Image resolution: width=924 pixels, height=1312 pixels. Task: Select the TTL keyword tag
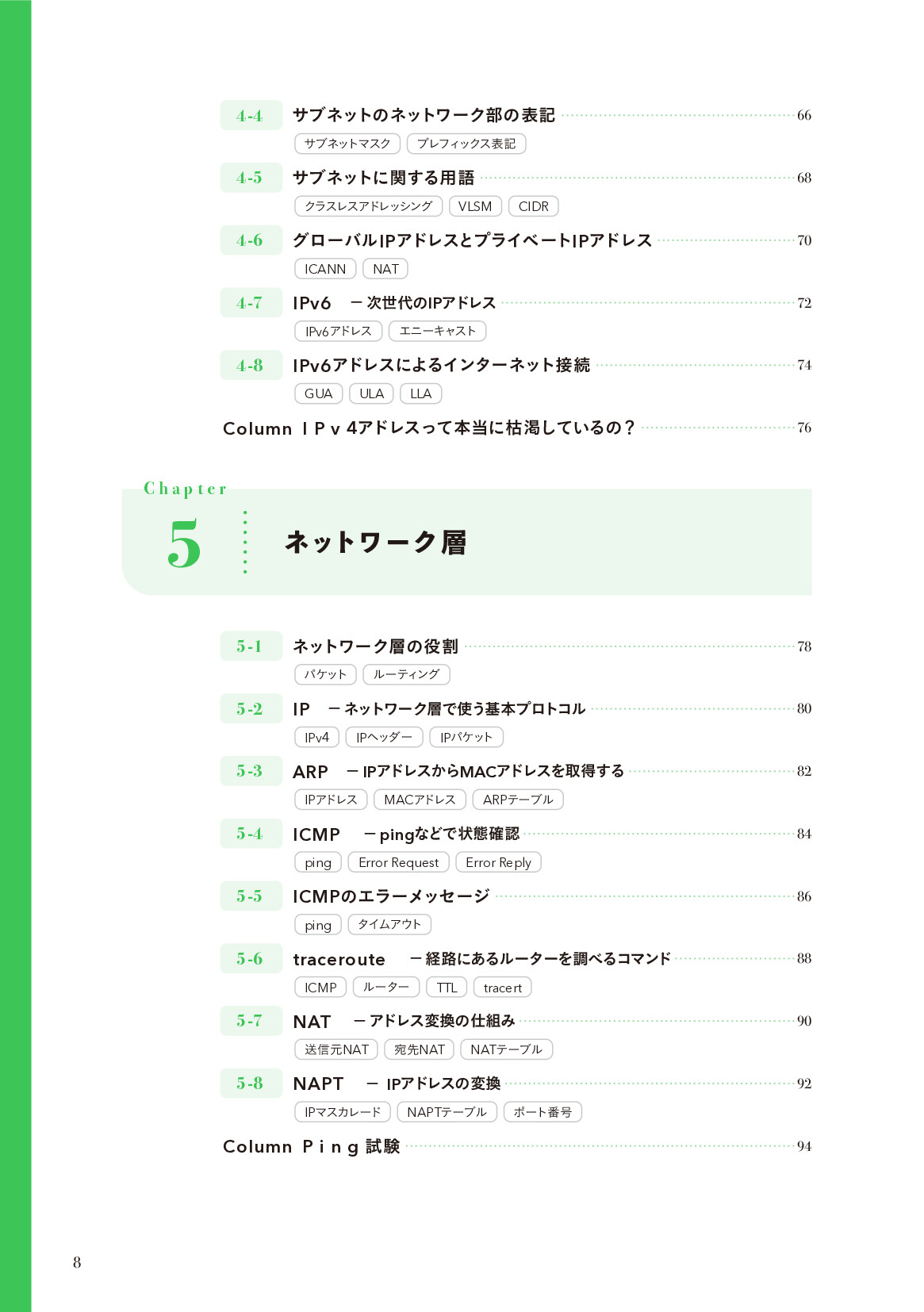coord(447,988)
